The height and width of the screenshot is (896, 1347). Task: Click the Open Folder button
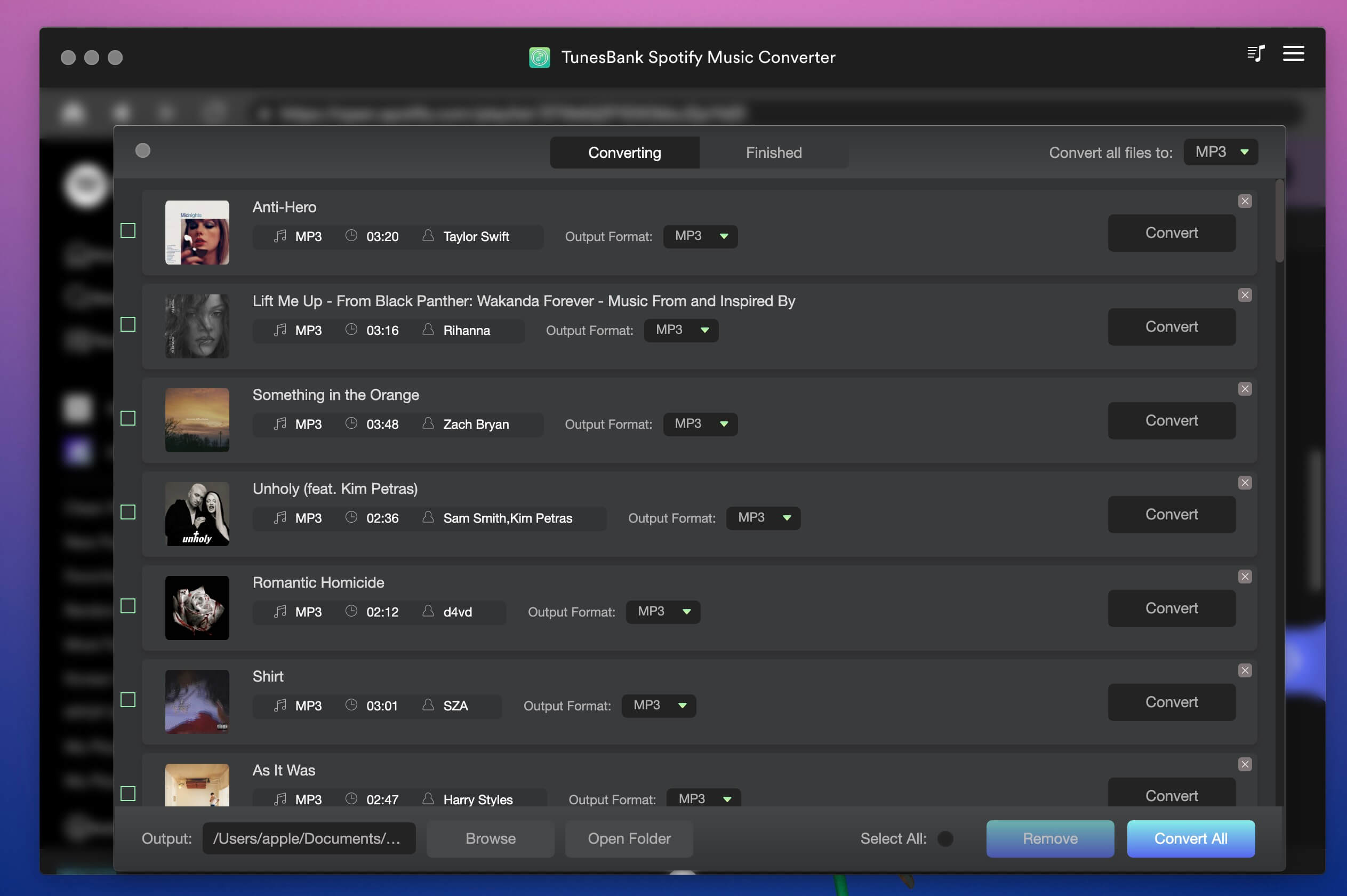pos(629,838)
